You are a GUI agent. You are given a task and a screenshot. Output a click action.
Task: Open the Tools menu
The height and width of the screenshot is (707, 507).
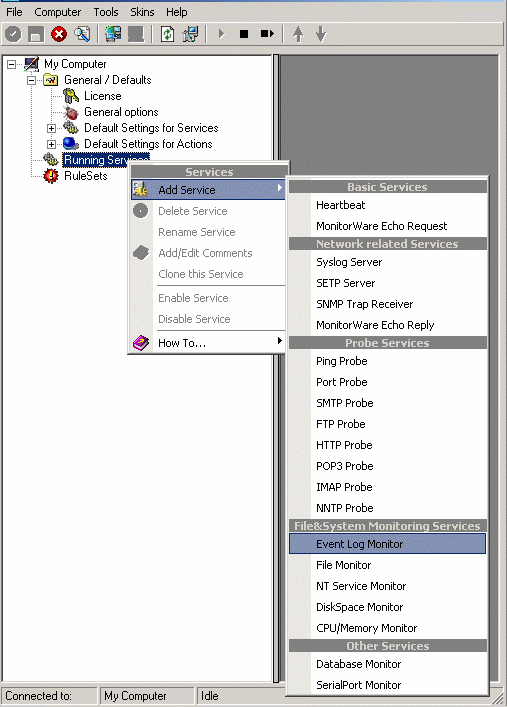tap(106, 12)
